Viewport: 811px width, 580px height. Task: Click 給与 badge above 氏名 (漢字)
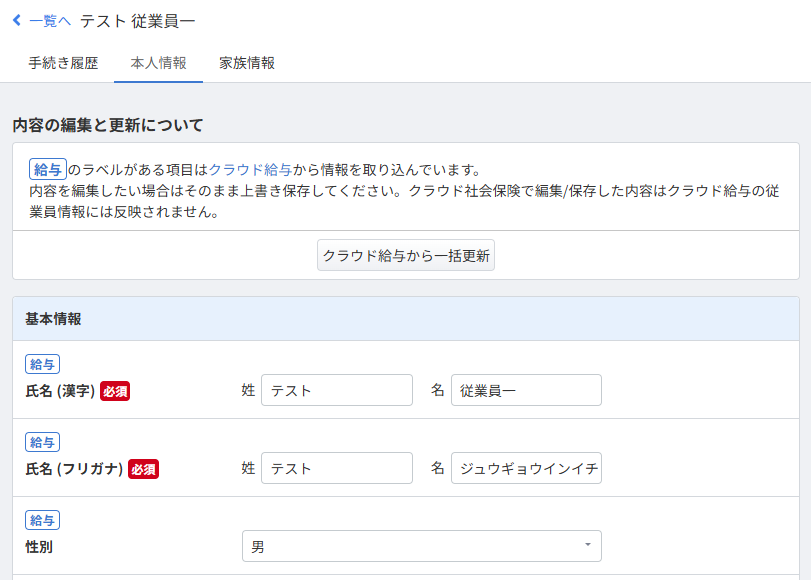pyautogui.click(x=42, y=364)
